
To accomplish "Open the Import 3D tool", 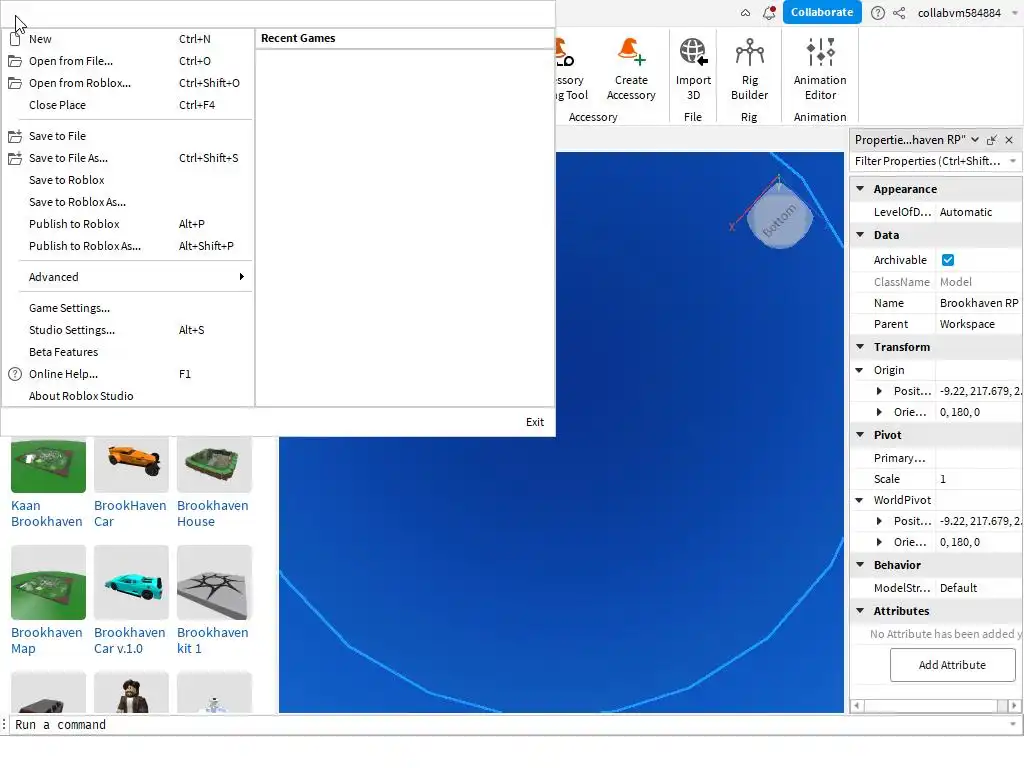I will tap(693, 69).
